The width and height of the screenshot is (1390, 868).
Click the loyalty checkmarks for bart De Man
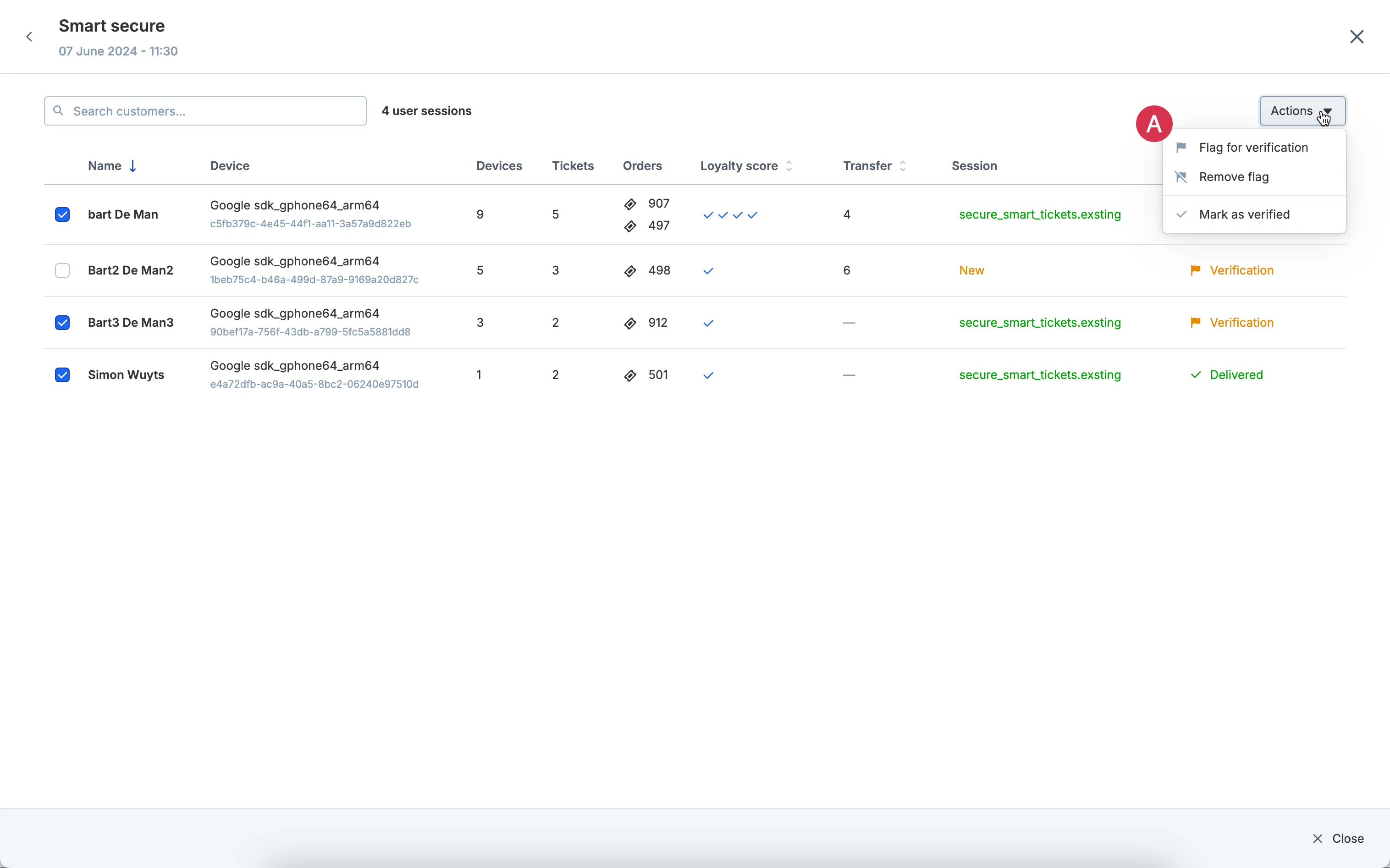point(730,215)
